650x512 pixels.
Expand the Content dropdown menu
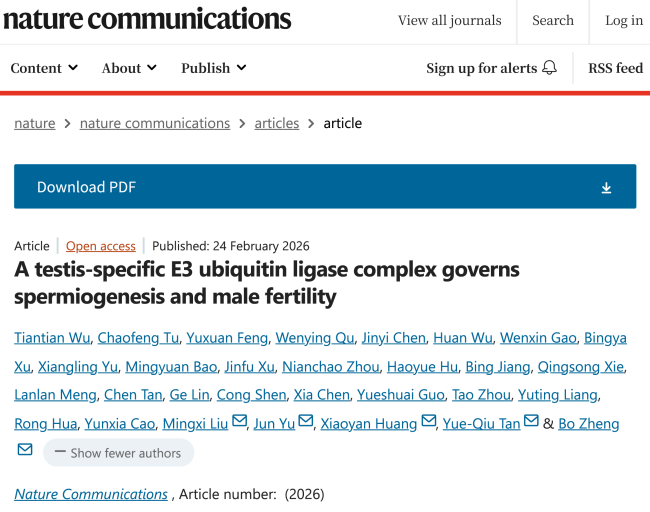[44, 68]
